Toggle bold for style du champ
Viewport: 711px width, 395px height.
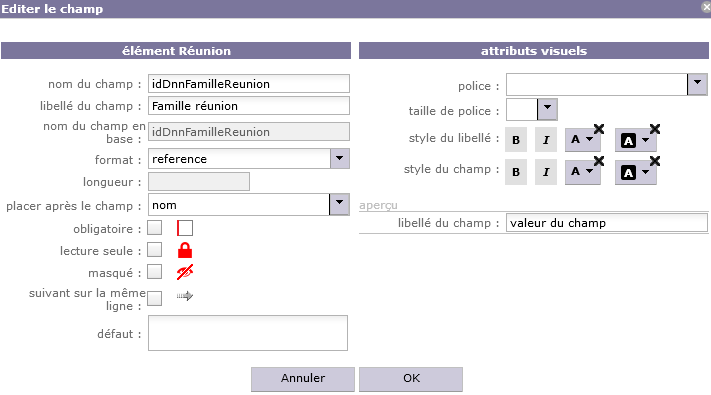516,172
